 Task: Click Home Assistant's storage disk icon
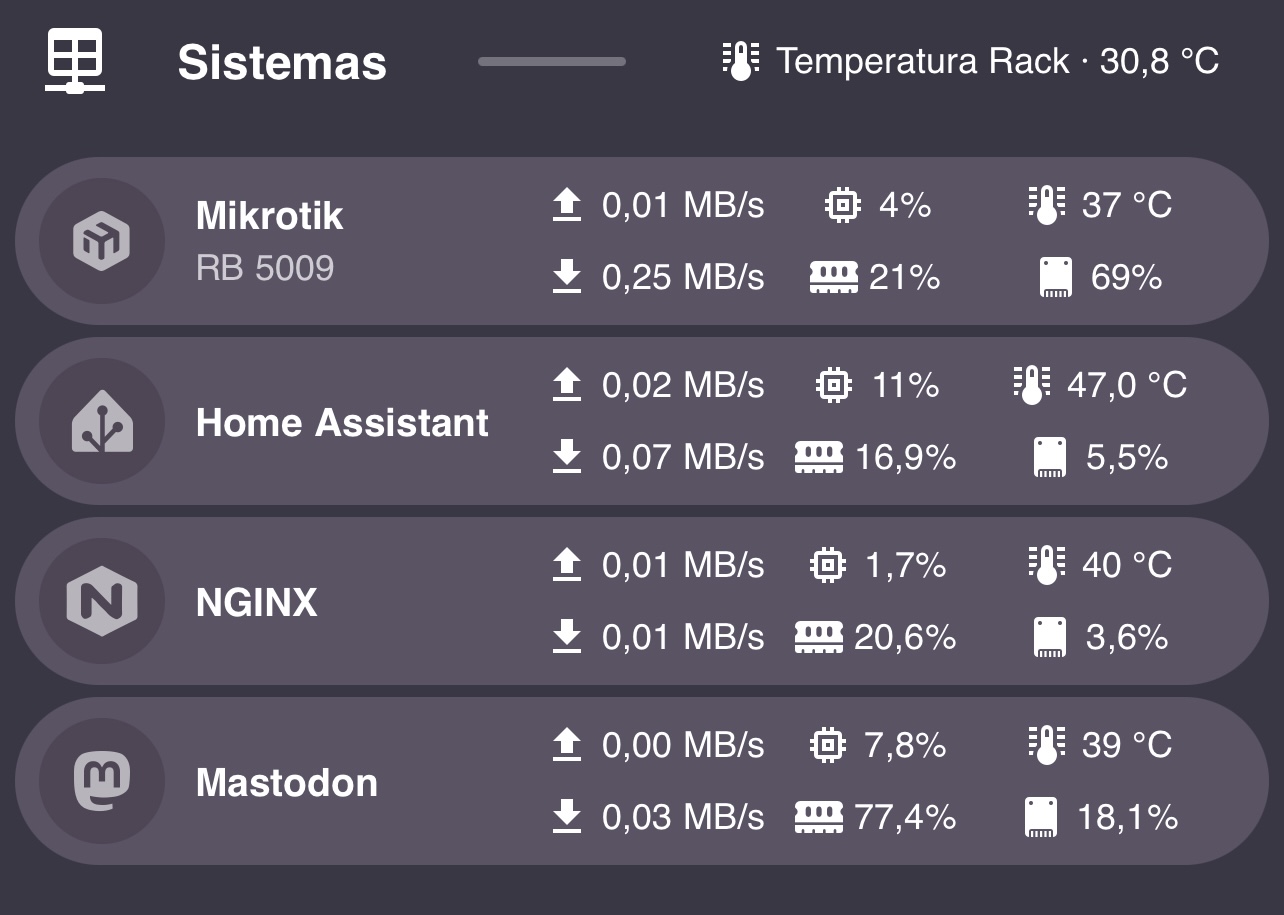click(1049, 458)
